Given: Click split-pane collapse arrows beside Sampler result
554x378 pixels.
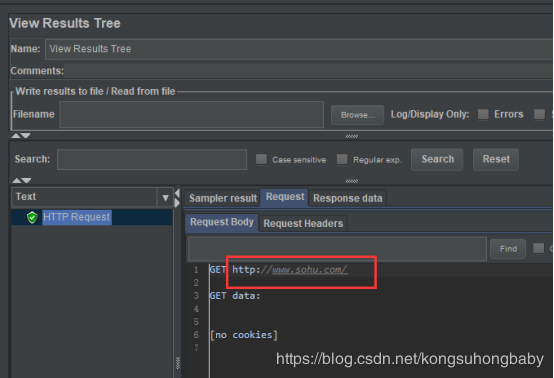Looking at the screenshot, I should (177, 198).
